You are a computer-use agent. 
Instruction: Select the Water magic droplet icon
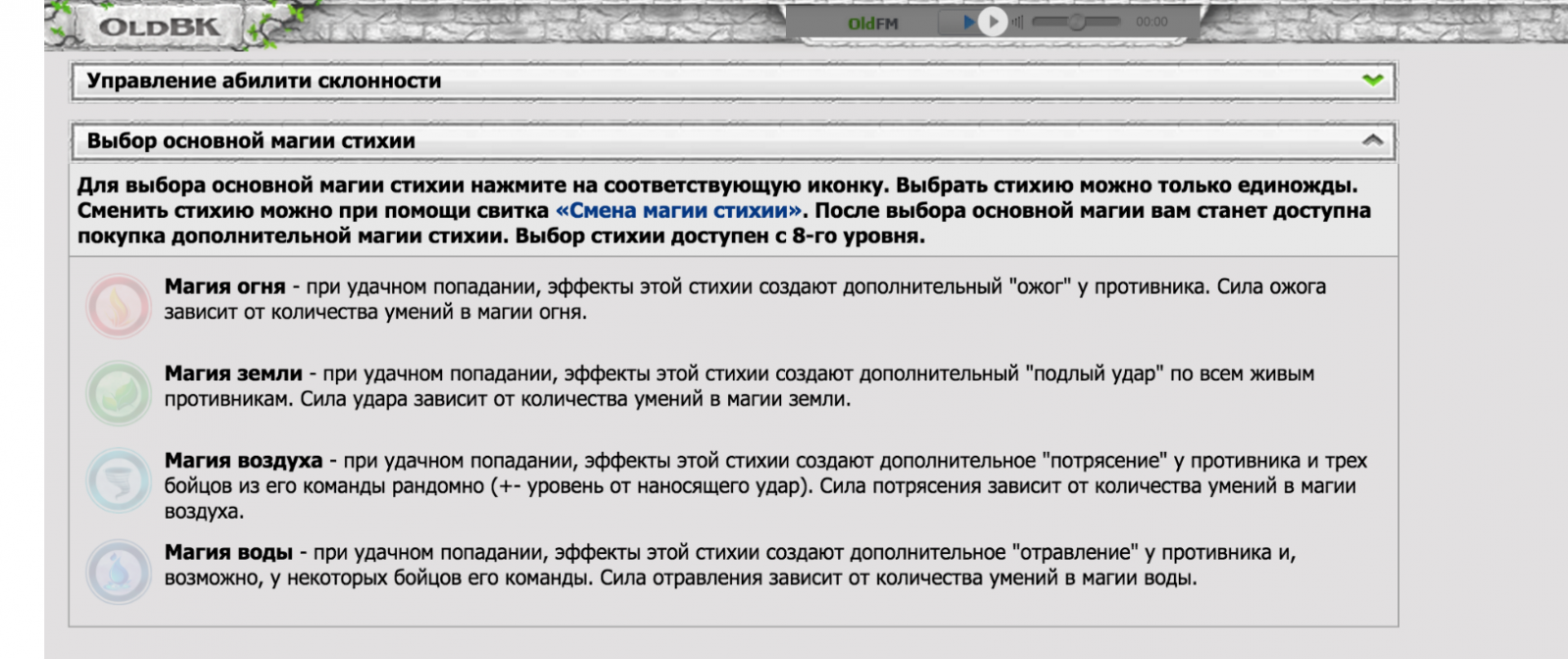click(x=118, y=571)
